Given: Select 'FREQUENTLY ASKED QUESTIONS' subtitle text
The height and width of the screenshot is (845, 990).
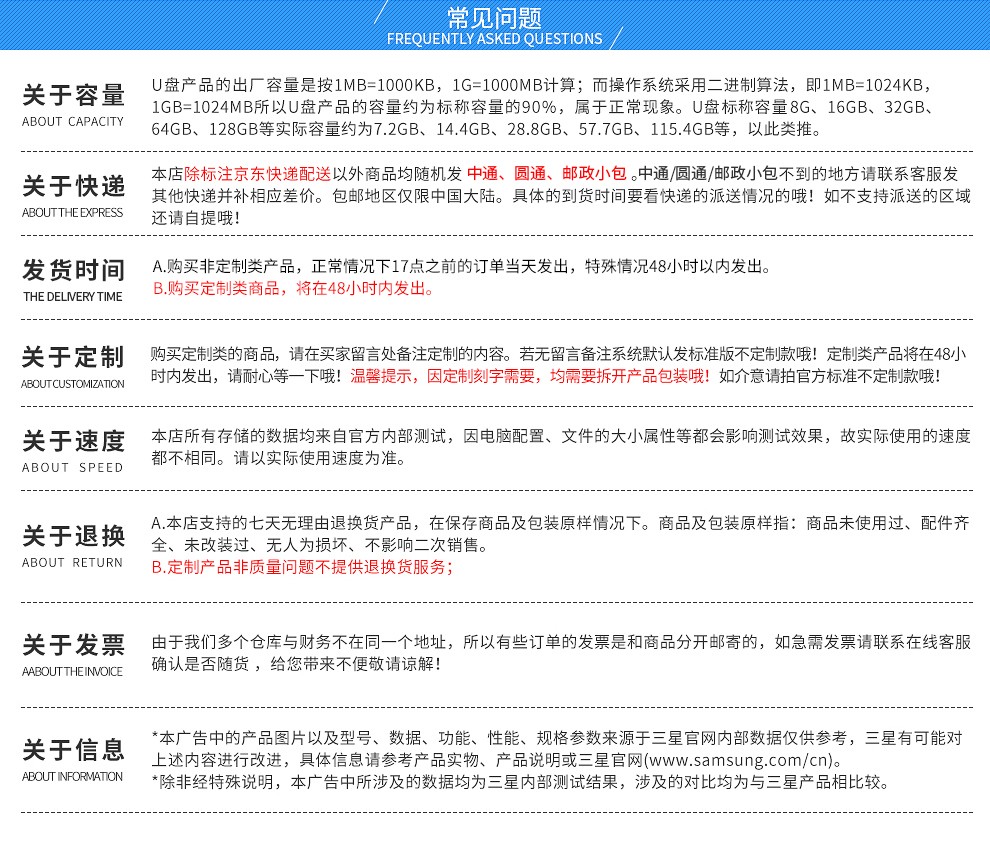Looking at the screenshot, I should [x=494, y=39].
